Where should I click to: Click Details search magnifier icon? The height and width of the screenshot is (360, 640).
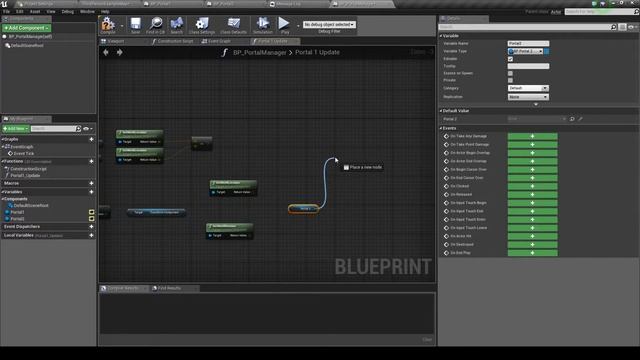pos(613,27)
